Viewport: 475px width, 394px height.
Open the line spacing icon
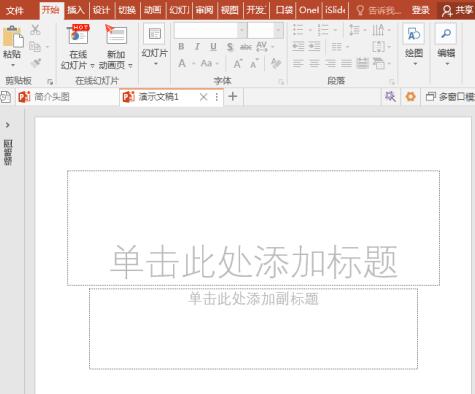[354, 30]
